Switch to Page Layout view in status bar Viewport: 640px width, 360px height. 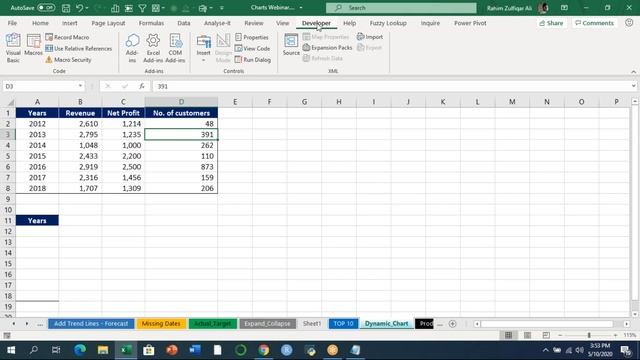coord(527,335)
